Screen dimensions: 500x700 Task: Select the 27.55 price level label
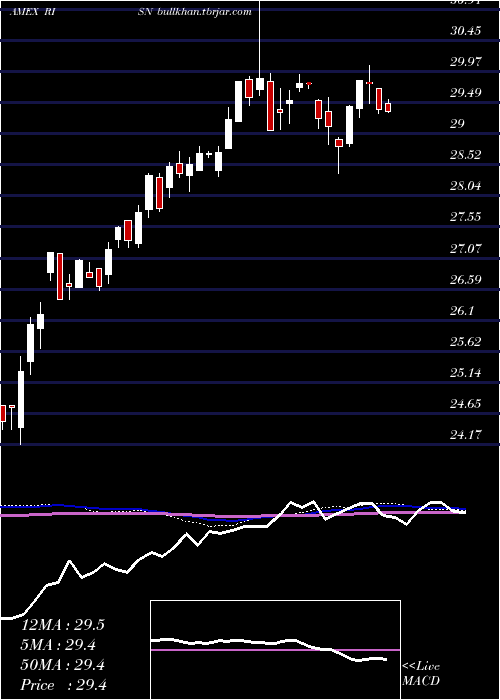point(466,217)
